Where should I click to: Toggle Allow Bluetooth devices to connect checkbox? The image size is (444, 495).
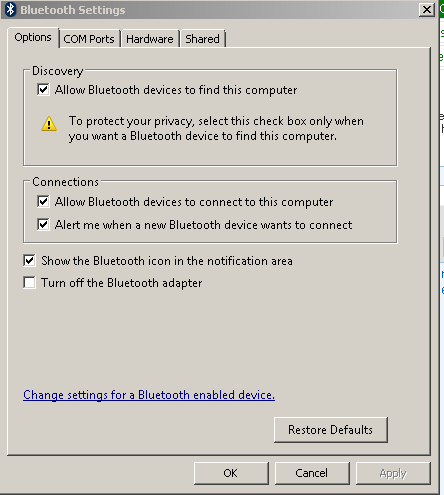click(43, 202)
